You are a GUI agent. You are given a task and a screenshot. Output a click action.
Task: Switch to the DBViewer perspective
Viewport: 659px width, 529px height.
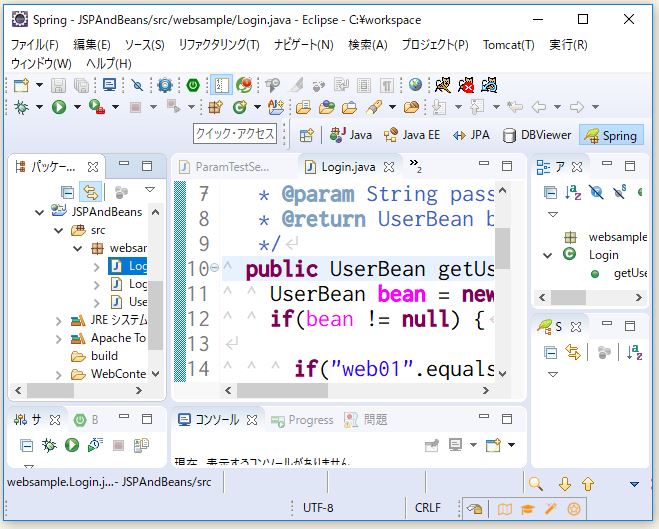537,135
